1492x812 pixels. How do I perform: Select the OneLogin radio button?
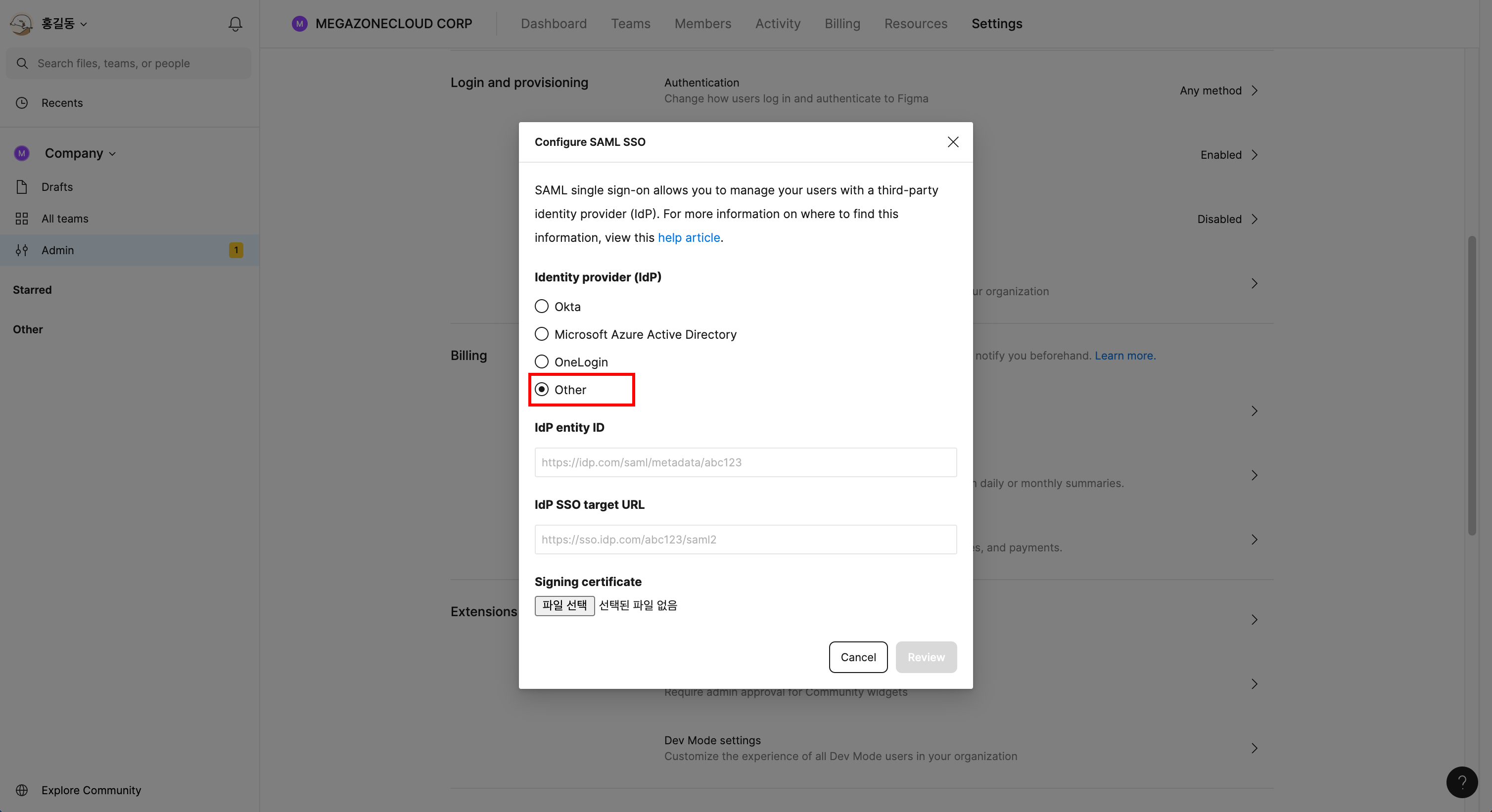pyautogui.click(x=542, y=361)
